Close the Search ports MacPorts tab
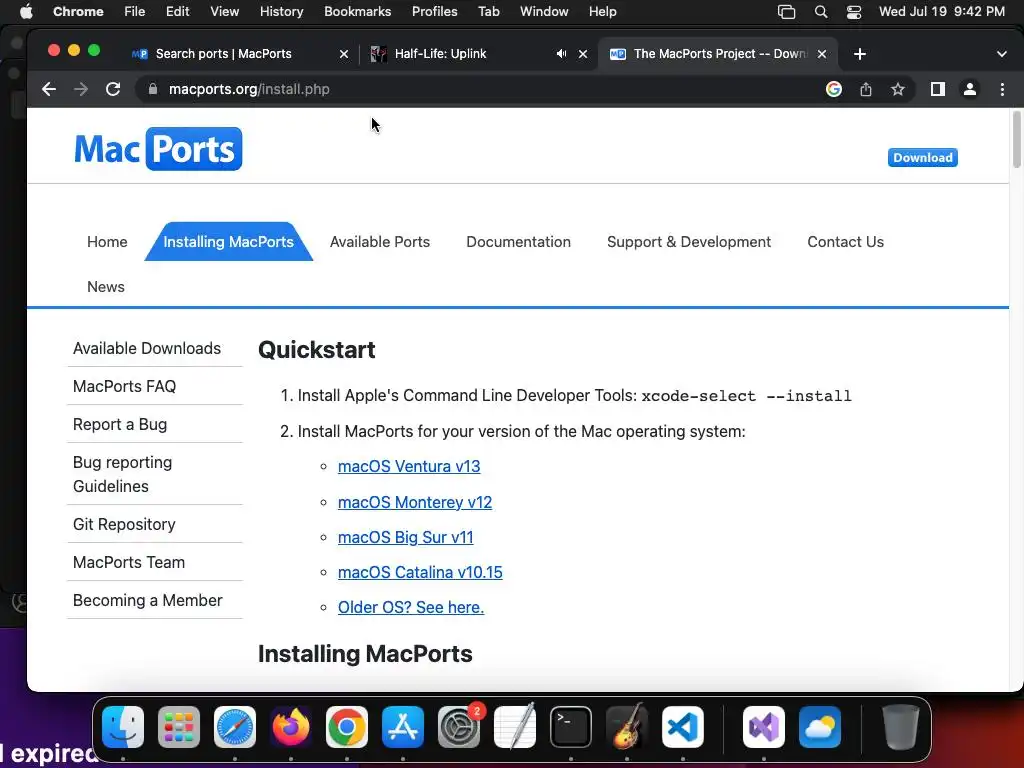This screenshot has width=1024, height=768. tap(344, 54)
